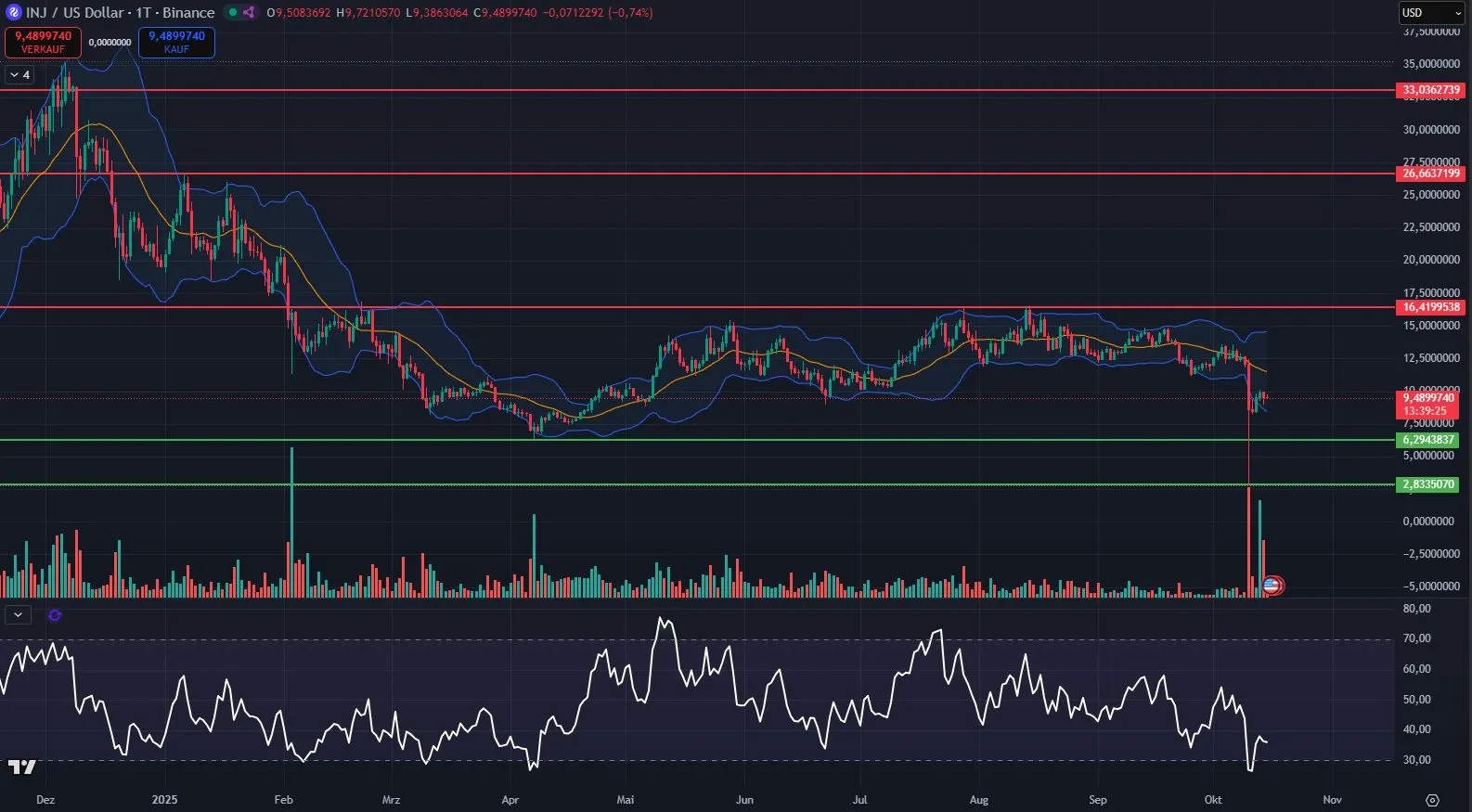Image resolution: width=1472 pixels, height=812 pixels.
Task: Click the KAUF buy button
Action: click(176, 42)
